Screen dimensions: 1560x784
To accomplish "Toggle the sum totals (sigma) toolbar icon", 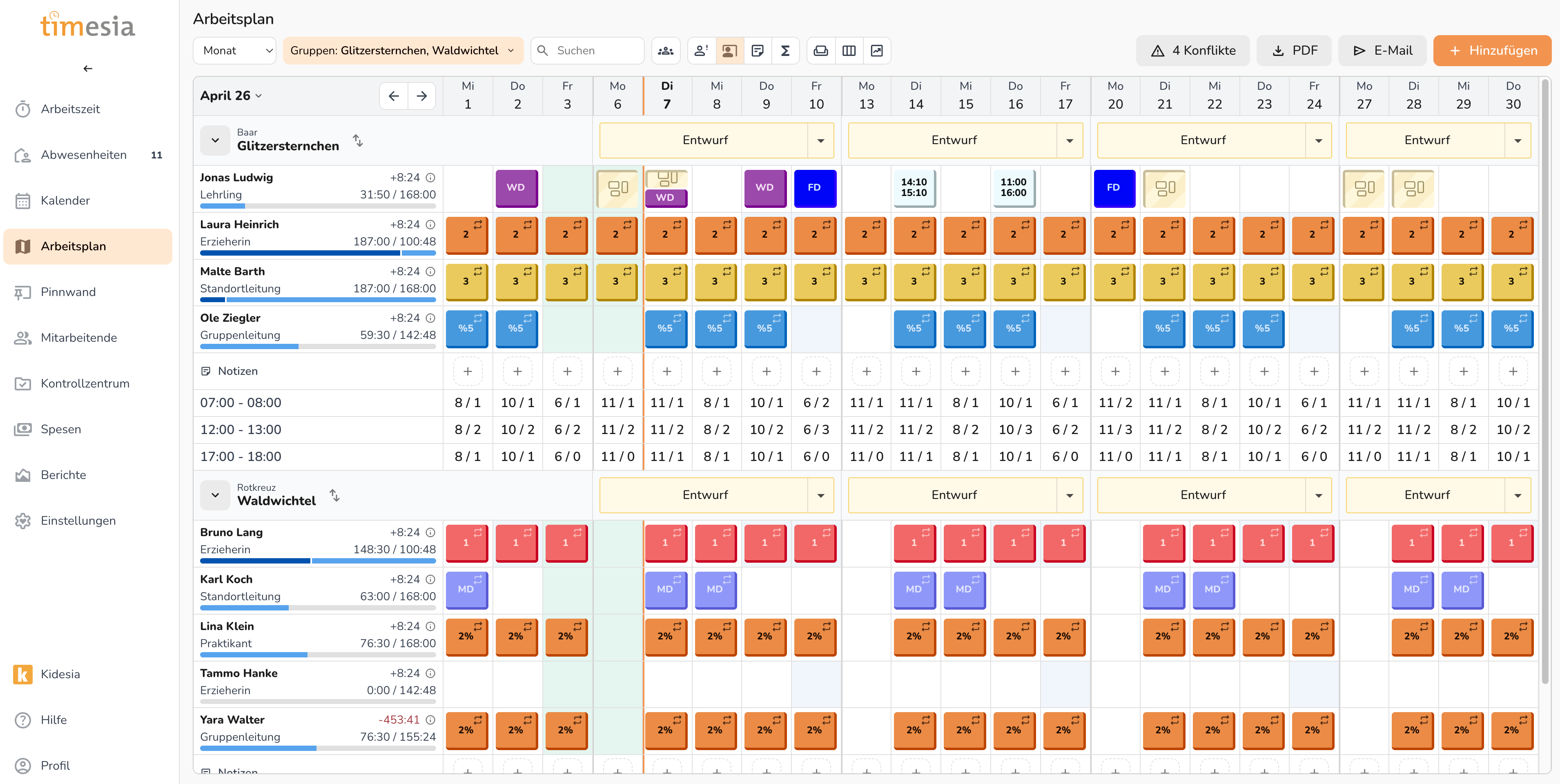I will (785, 51).
